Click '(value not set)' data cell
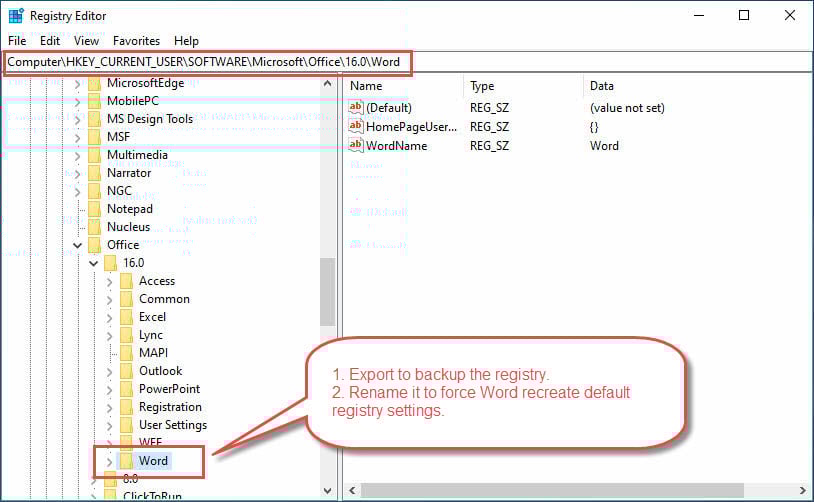This screenshot has width=814, height=502. click(627, 108)
